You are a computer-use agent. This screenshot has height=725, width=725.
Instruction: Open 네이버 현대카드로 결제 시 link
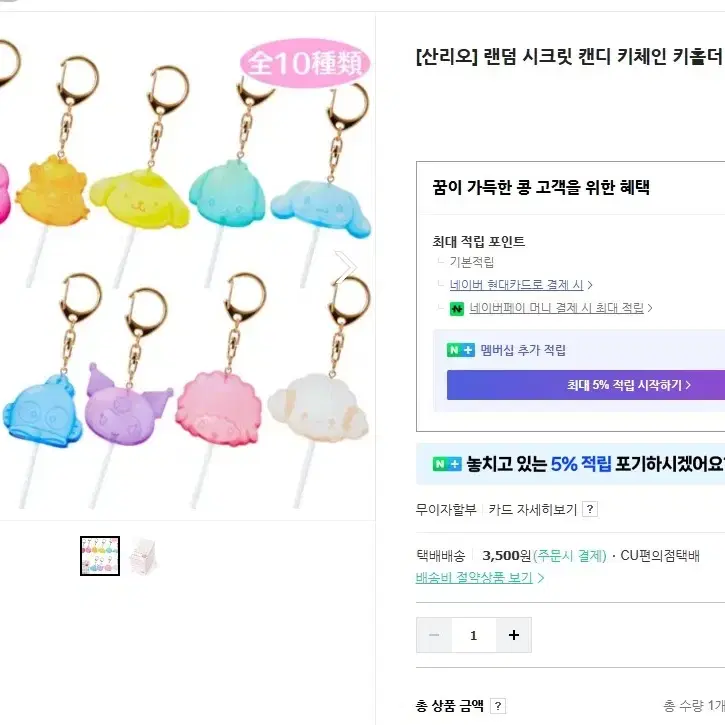[516, 284]
